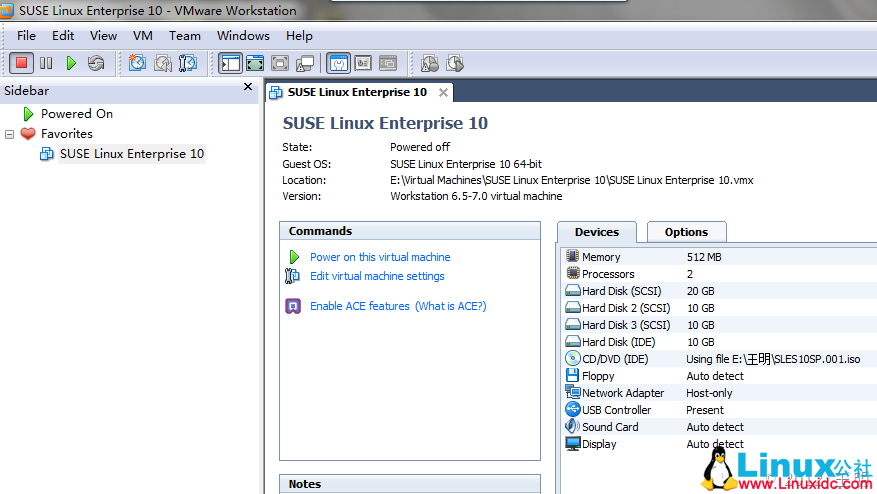Viewport: 877px width, 494px height.
Task: Select the Hard Disk 2 (SCSI) row
Action: [719, 308]
